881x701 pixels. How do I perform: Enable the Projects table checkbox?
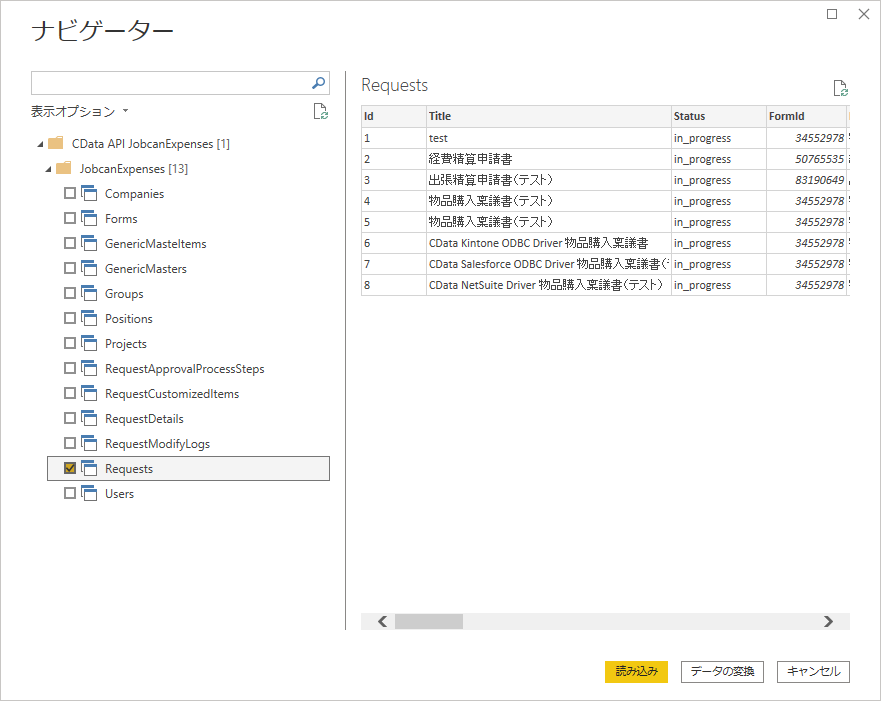tap(70, 343)
